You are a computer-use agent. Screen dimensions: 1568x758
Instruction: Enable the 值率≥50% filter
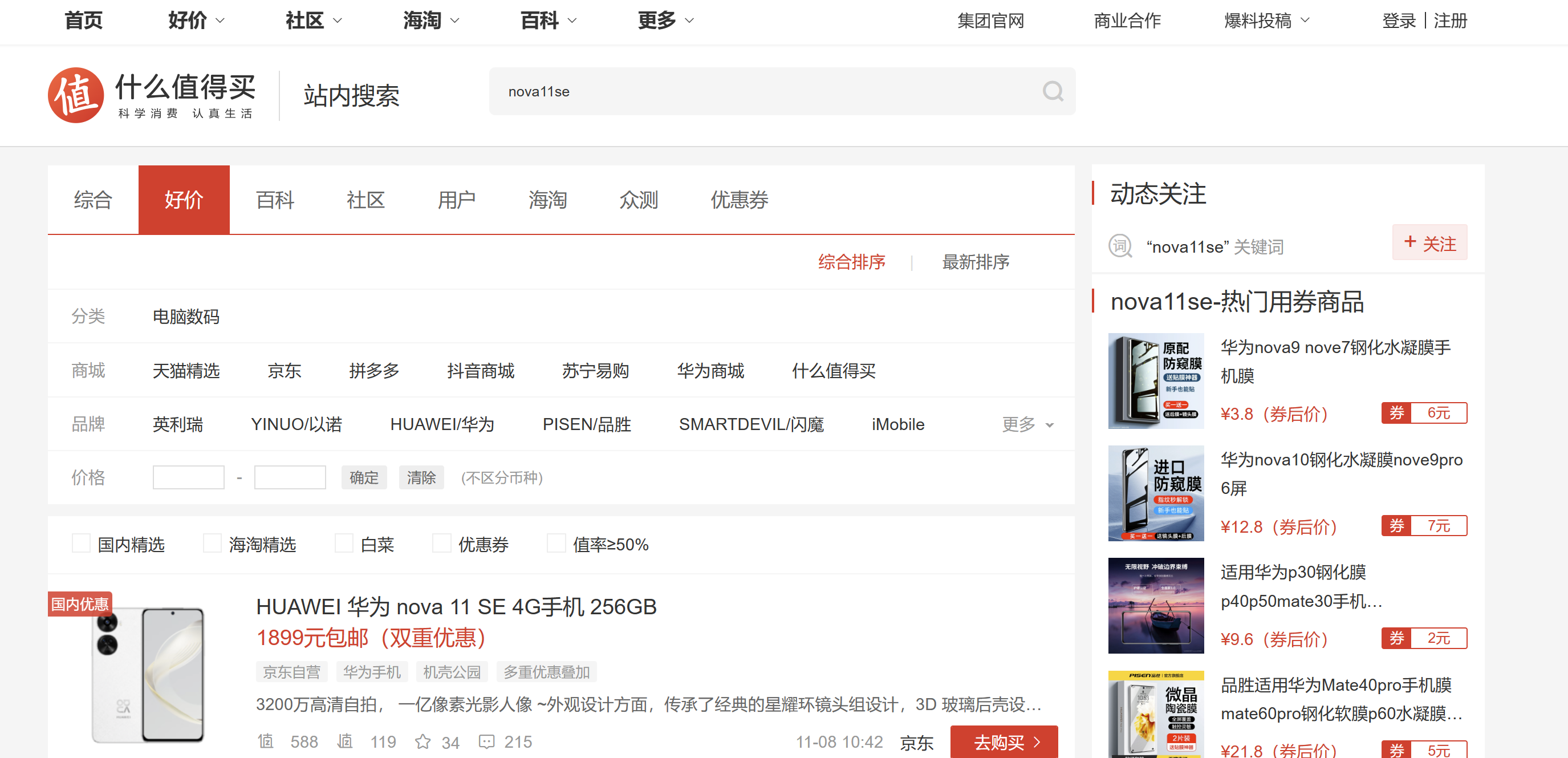coord(556,543)
